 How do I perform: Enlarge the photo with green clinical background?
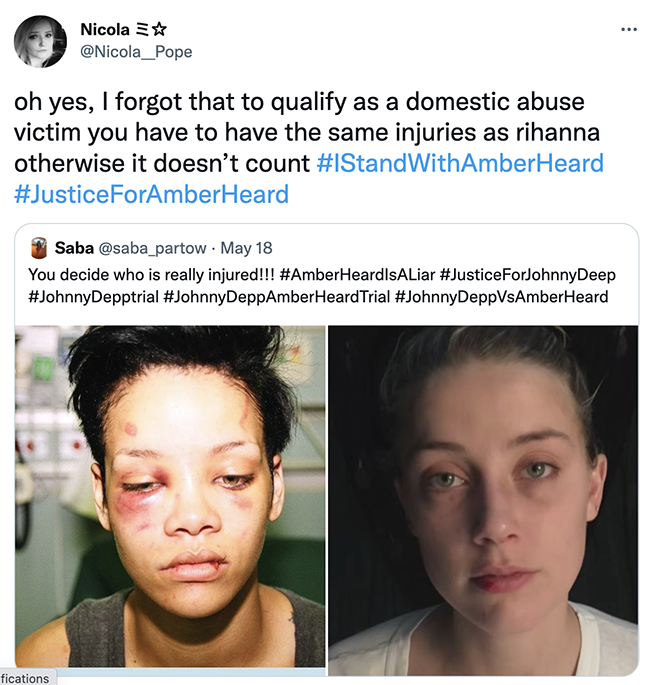point(170,496)
